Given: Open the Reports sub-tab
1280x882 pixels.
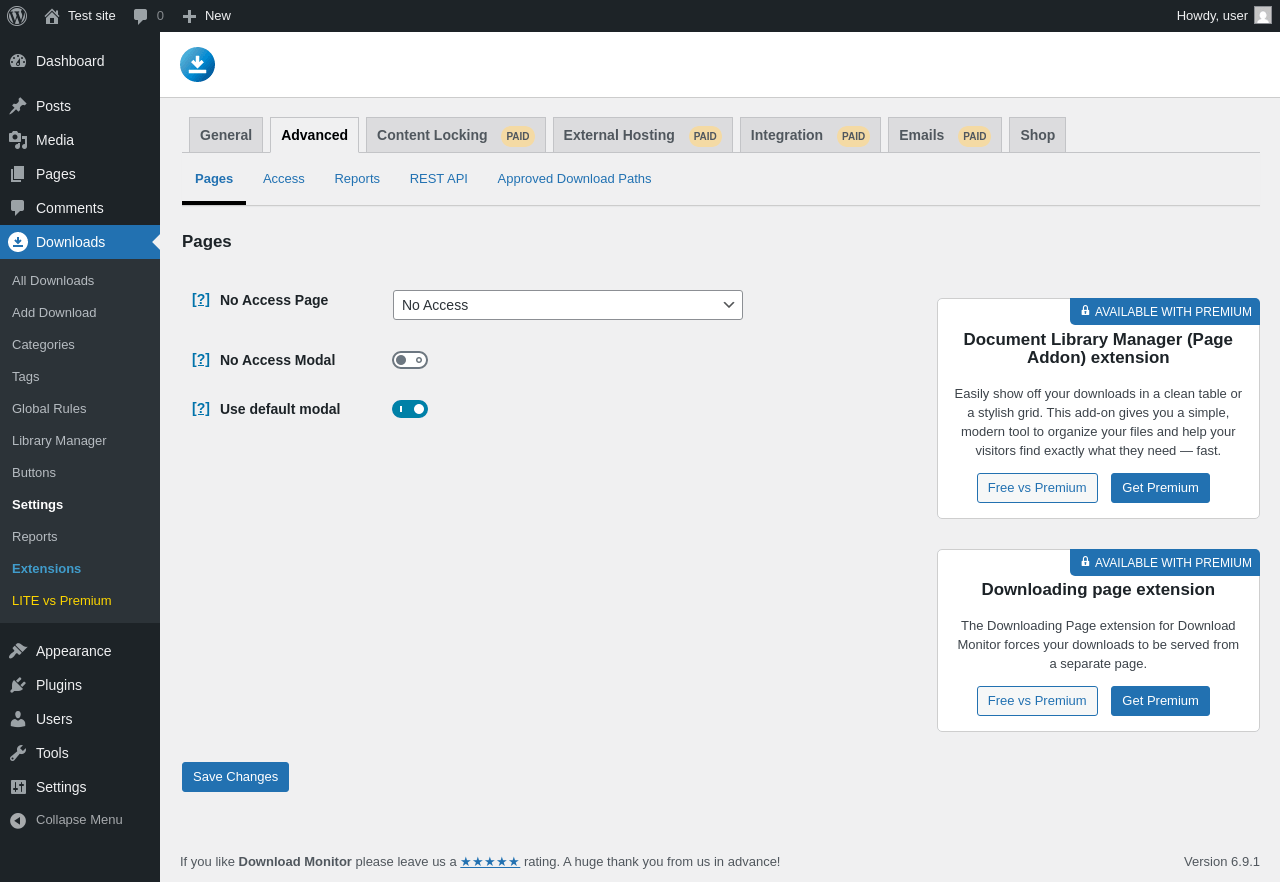Looking at the screenshot, I should tap(357, 179).
